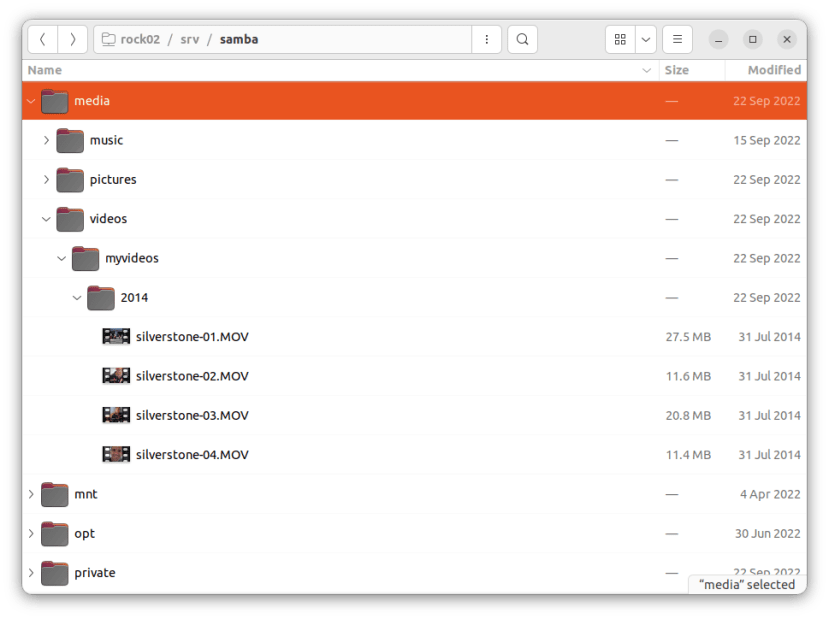Close the file manager window
This screenshot has width=829, height=619.
coord(787,40)
